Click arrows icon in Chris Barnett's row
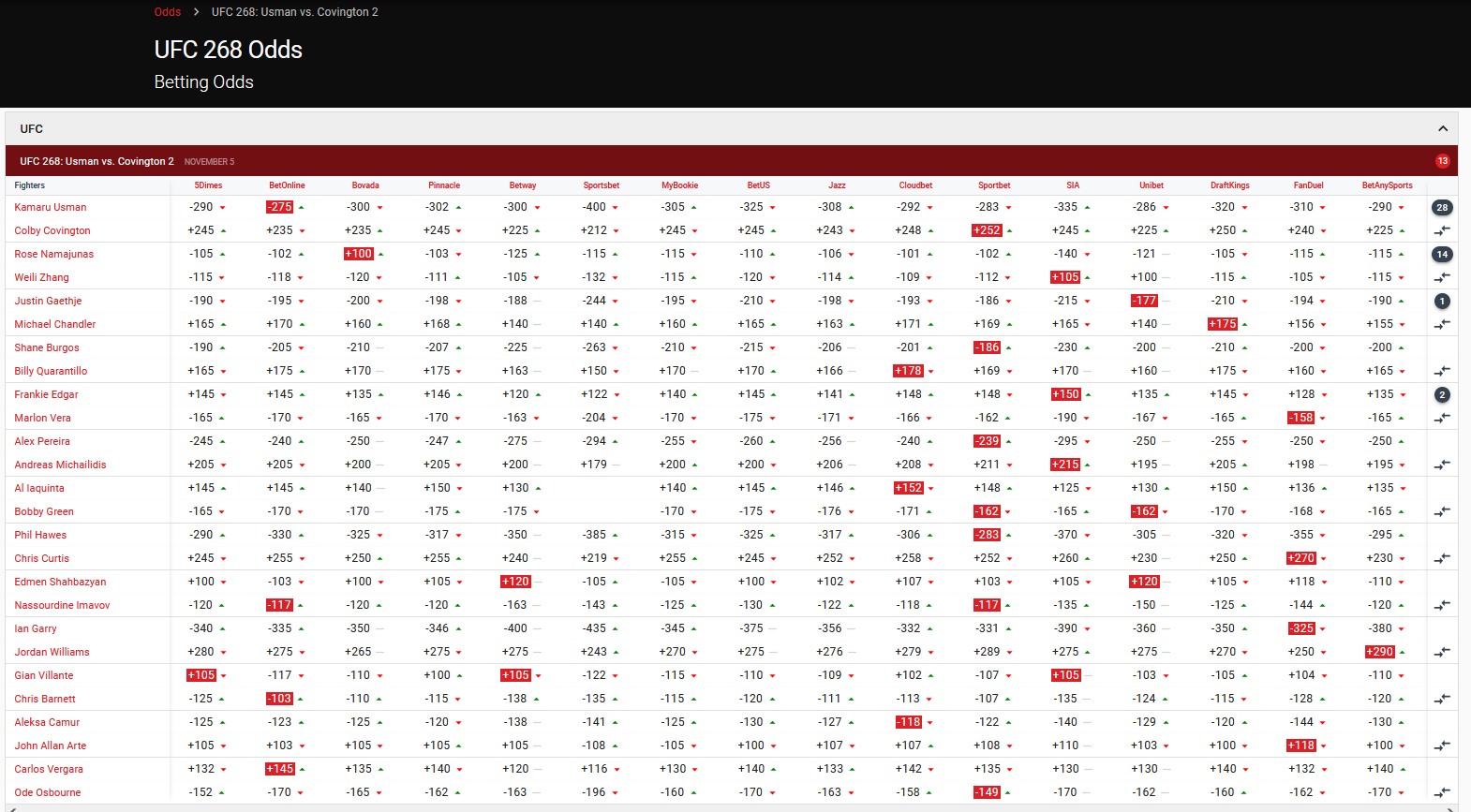The image size is (1471, 812). pos(1442,699)
